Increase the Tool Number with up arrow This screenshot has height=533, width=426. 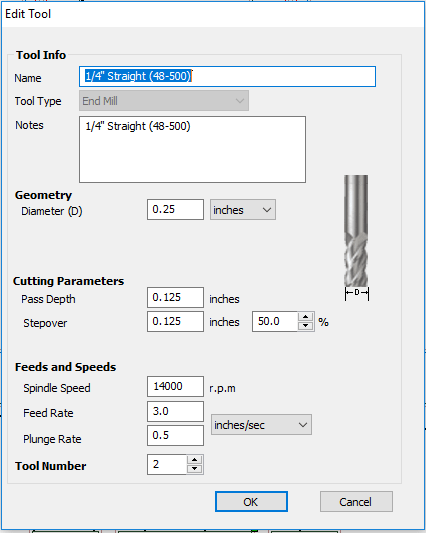[x=194, y=460]
